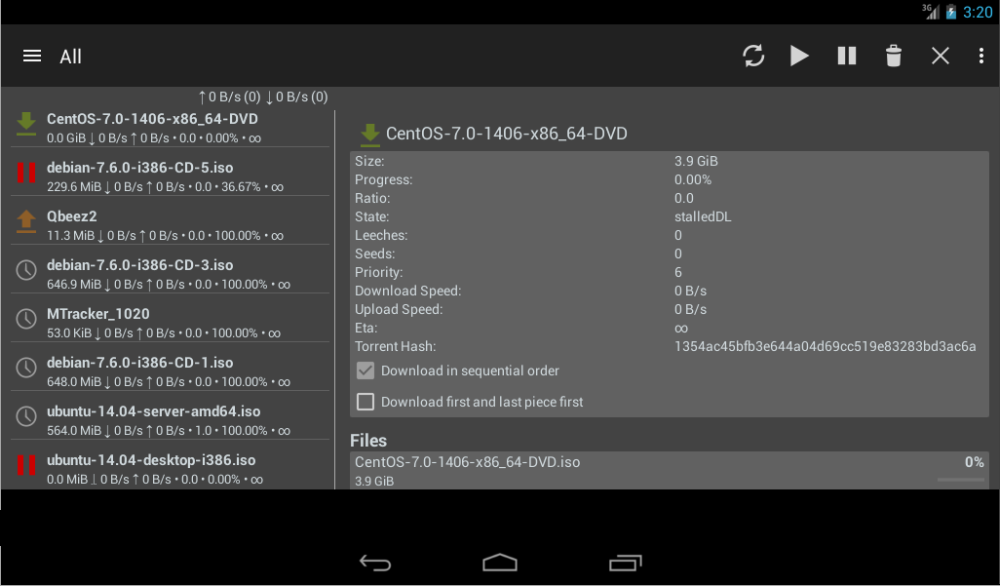Select CentOS-7.0-1406-x86_64-DVD in torrent list
The height and width of the screenshot is (586, 1000).
170,128
